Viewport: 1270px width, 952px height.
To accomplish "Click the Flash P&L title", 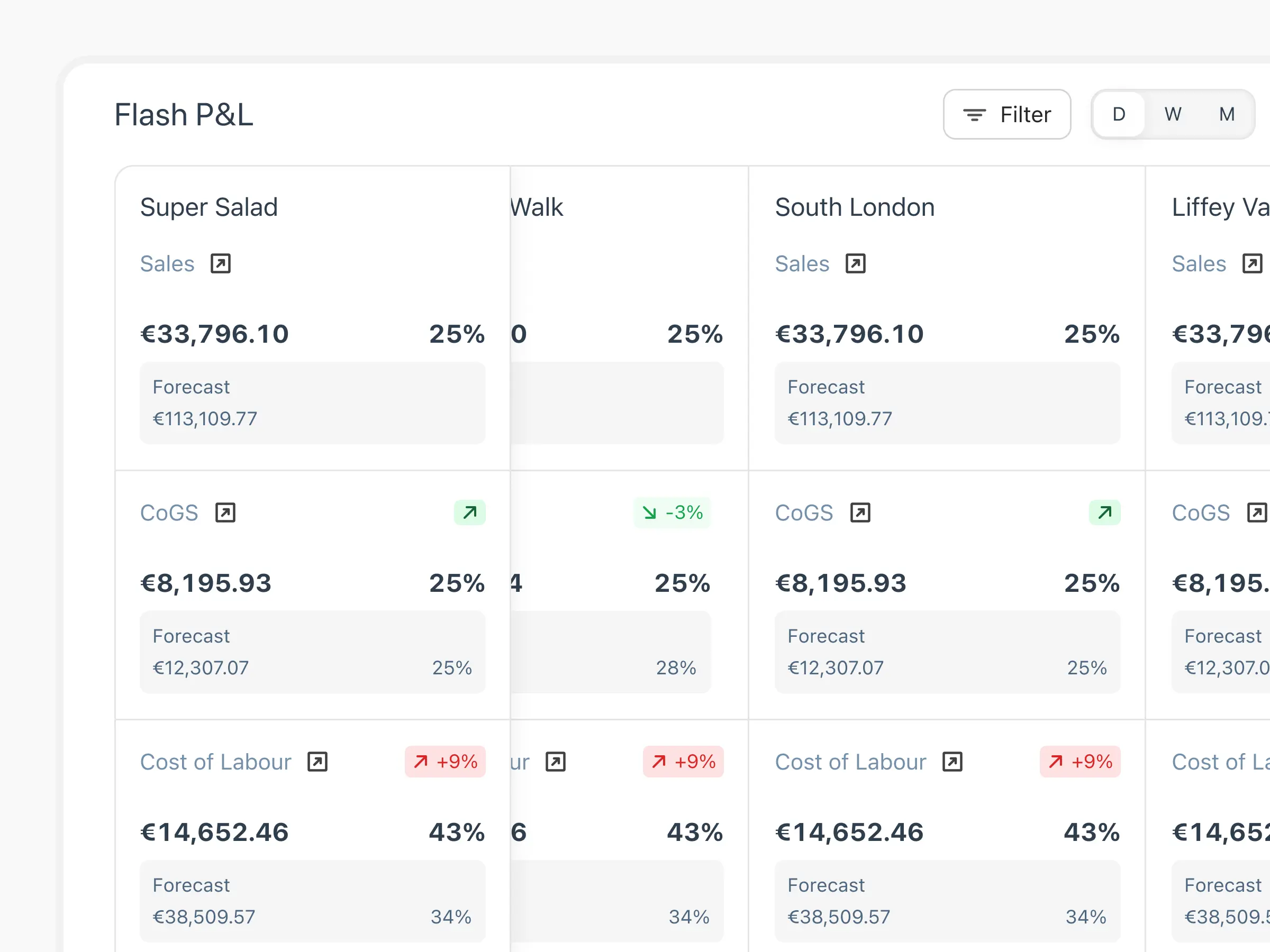I will point(184,114).
